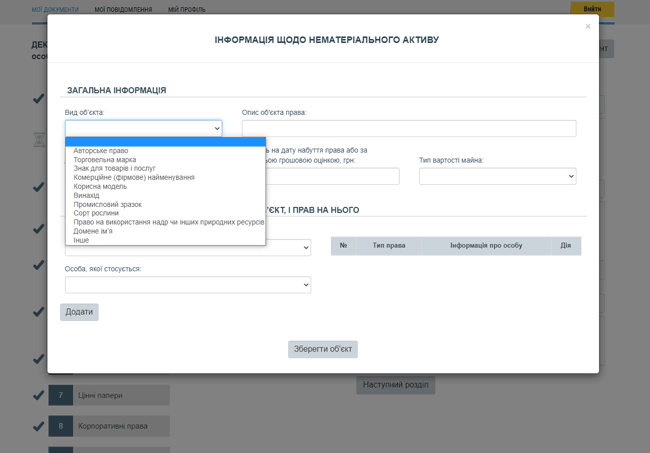
Task: Expand the 'Особа, якої стосується' dropdown
Action: 188,285
